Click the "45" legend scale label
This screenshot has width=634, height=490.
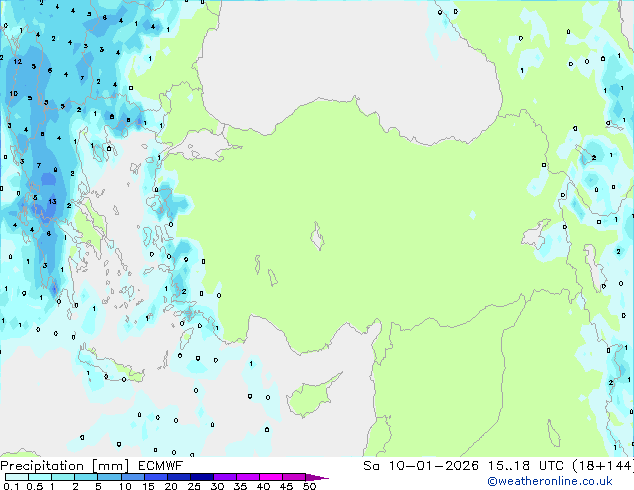pos(286,486)
